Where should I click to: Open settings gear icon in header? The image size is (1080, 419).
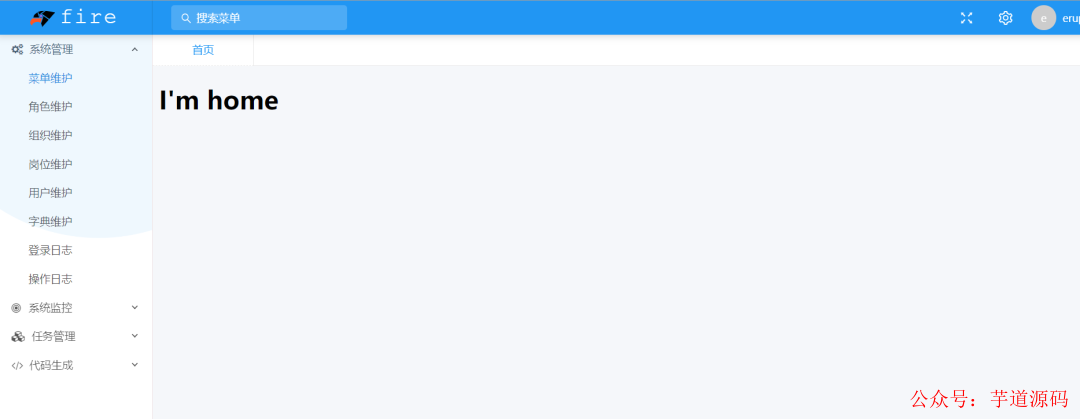[x=1006, y=18]
